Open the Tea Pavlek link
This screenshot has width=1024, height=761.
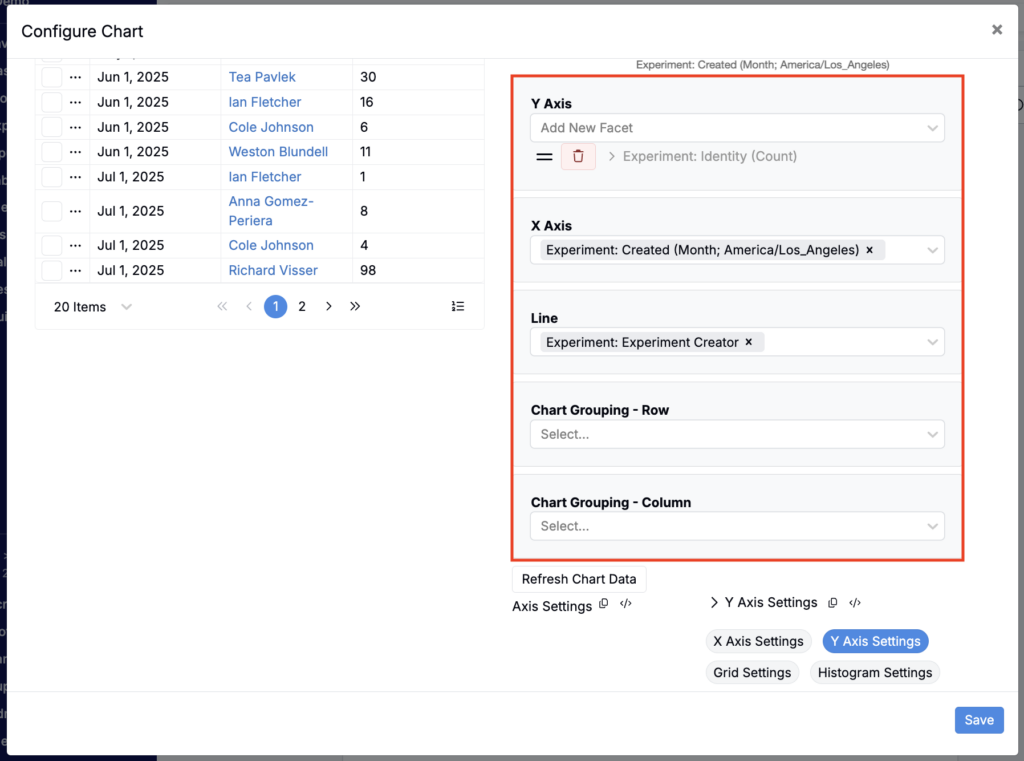262,77
